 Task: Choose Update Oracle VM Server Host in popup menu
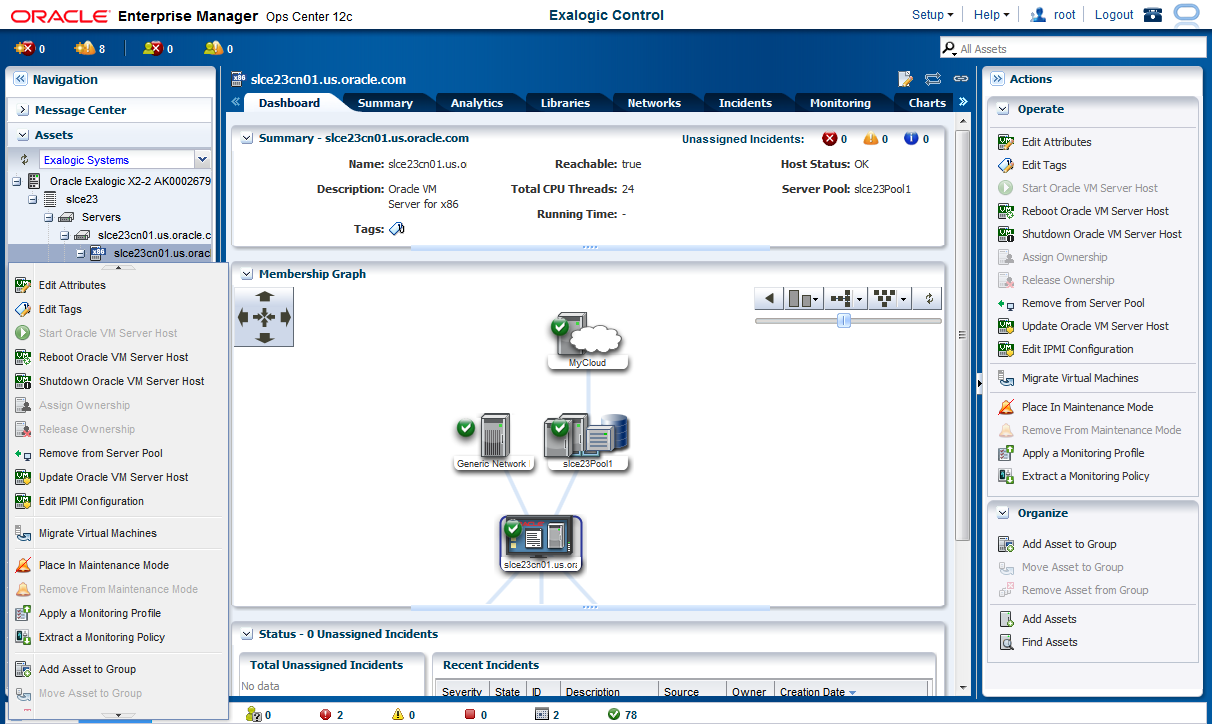(x=114, y=477)
